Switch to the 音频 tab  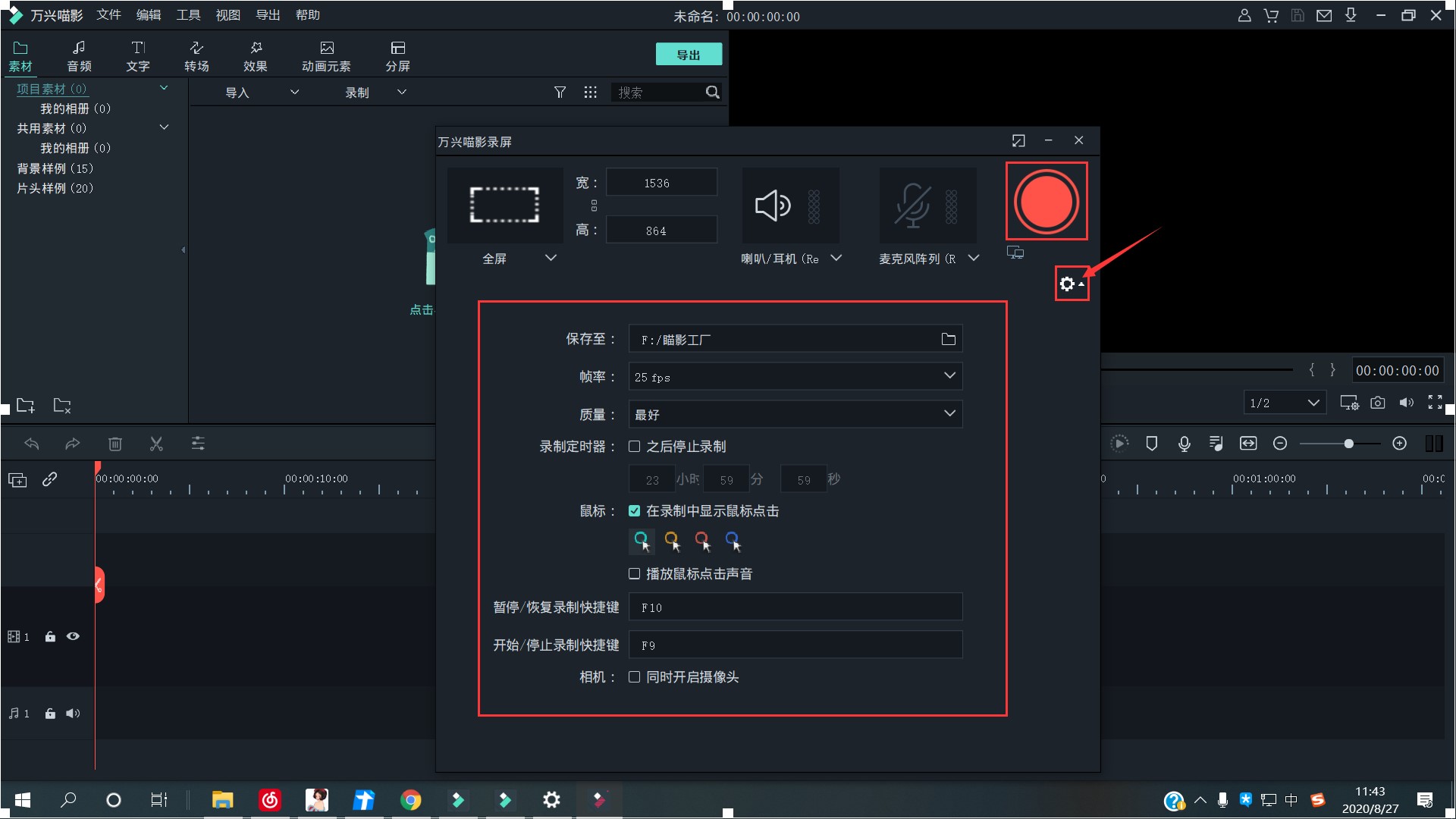(79, 55)
